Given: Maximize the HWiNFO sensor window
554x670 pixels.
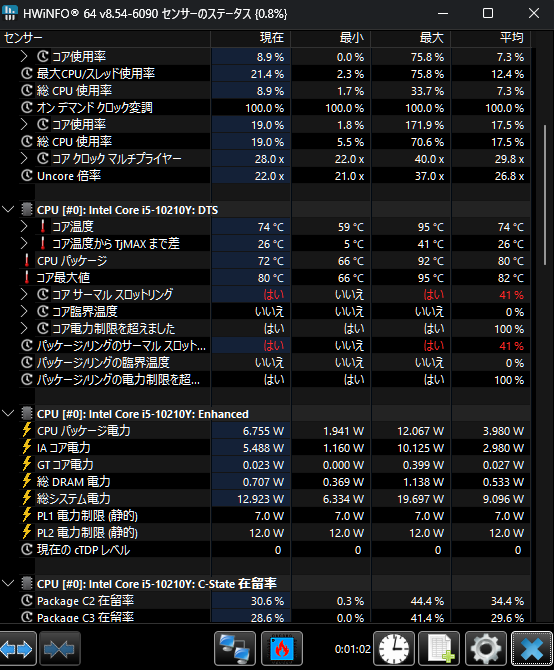Looking at the screenshot, I should (488, 13).
